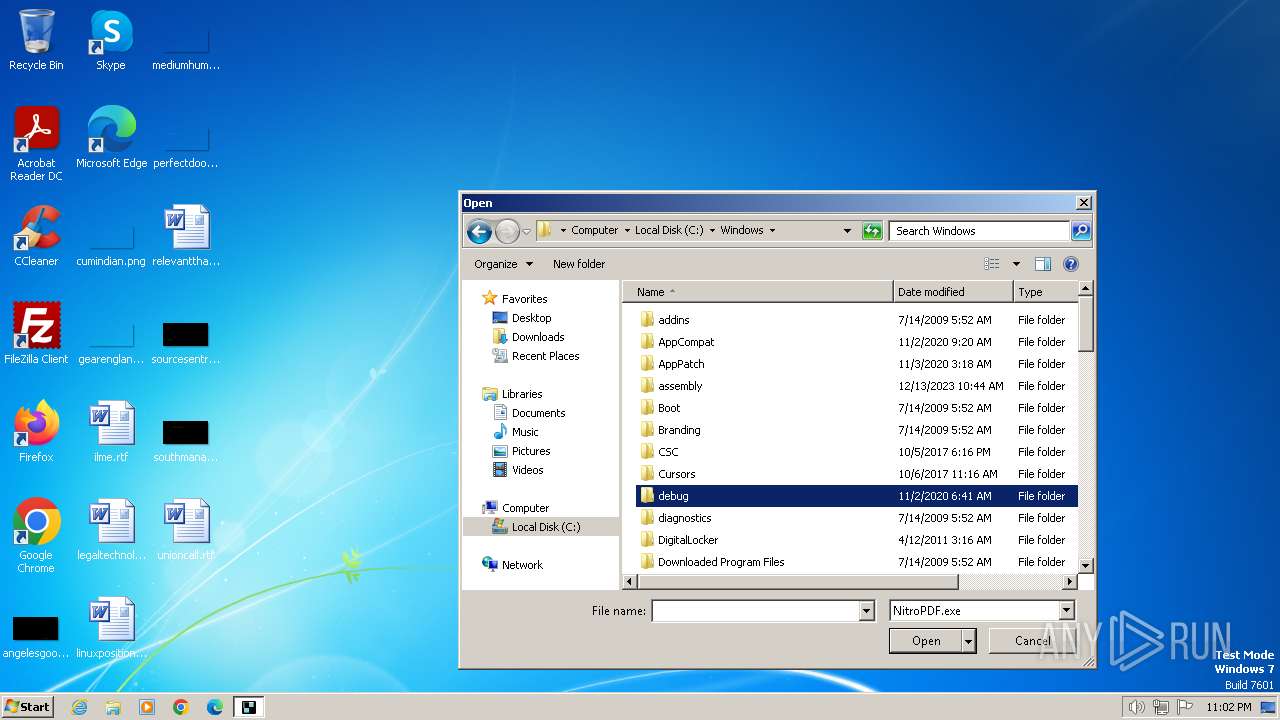Click the horizontal scrollbar right arrow
The image size is (1280, 720).
click(1070, 582)
